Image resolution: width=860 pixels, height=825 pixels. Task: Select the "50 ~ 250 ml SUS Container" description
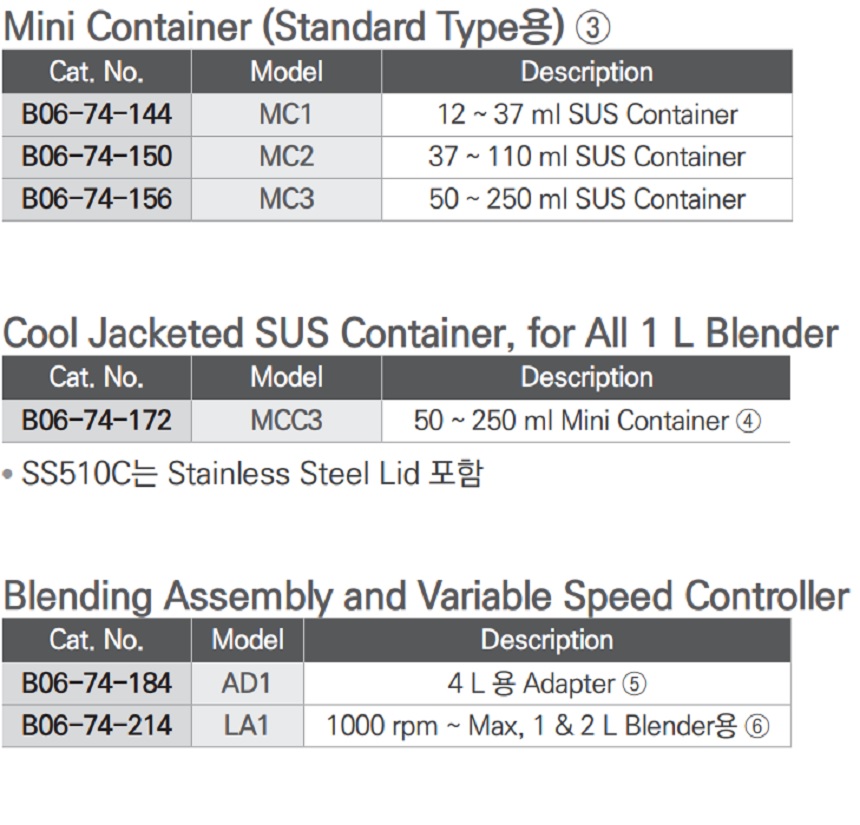[587, 199]
